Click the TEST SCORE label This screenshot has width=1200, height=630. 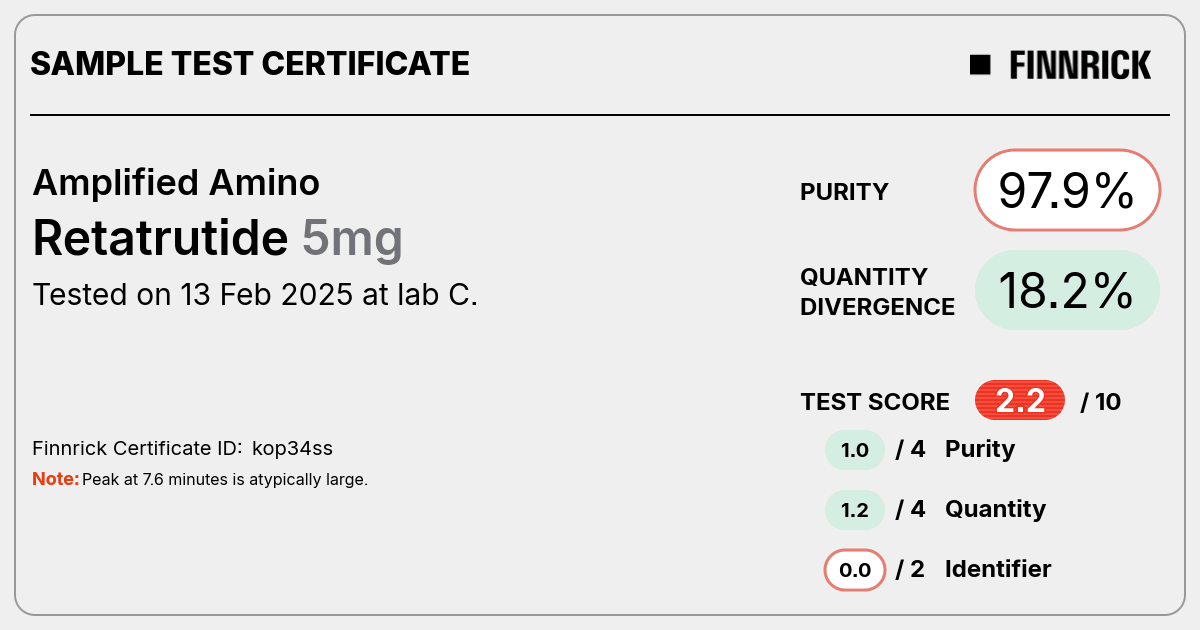point(875,402)
